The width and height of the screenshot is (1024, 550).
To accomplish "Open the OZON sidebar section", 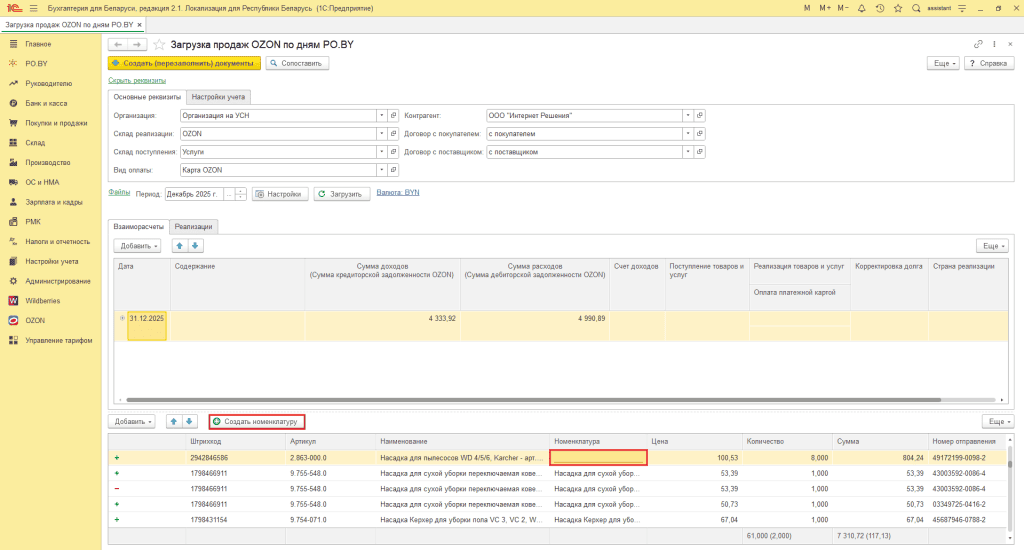I will (x=35, y=320).
